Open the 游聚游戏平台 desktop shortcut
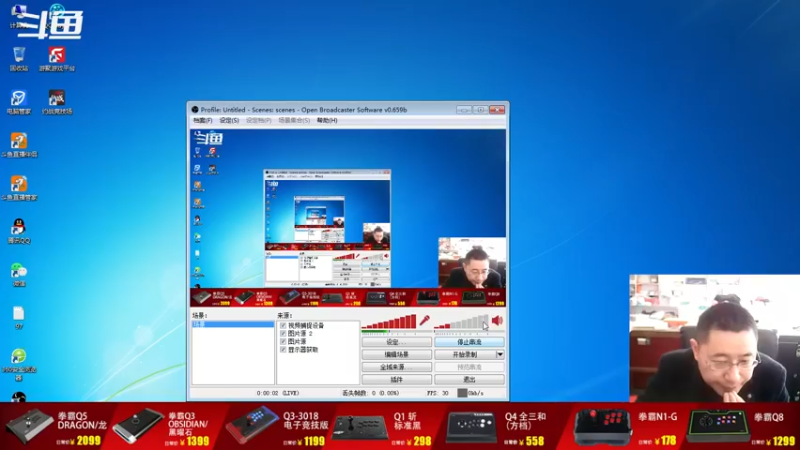The image size is (800, 450). pos(57,59)
